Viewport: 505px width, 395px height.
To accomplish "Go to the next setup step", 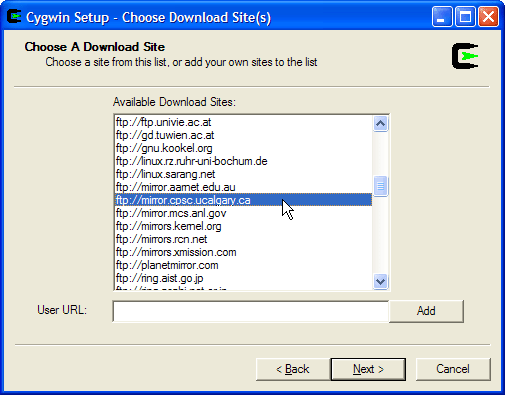I will [x=368, y=369].
